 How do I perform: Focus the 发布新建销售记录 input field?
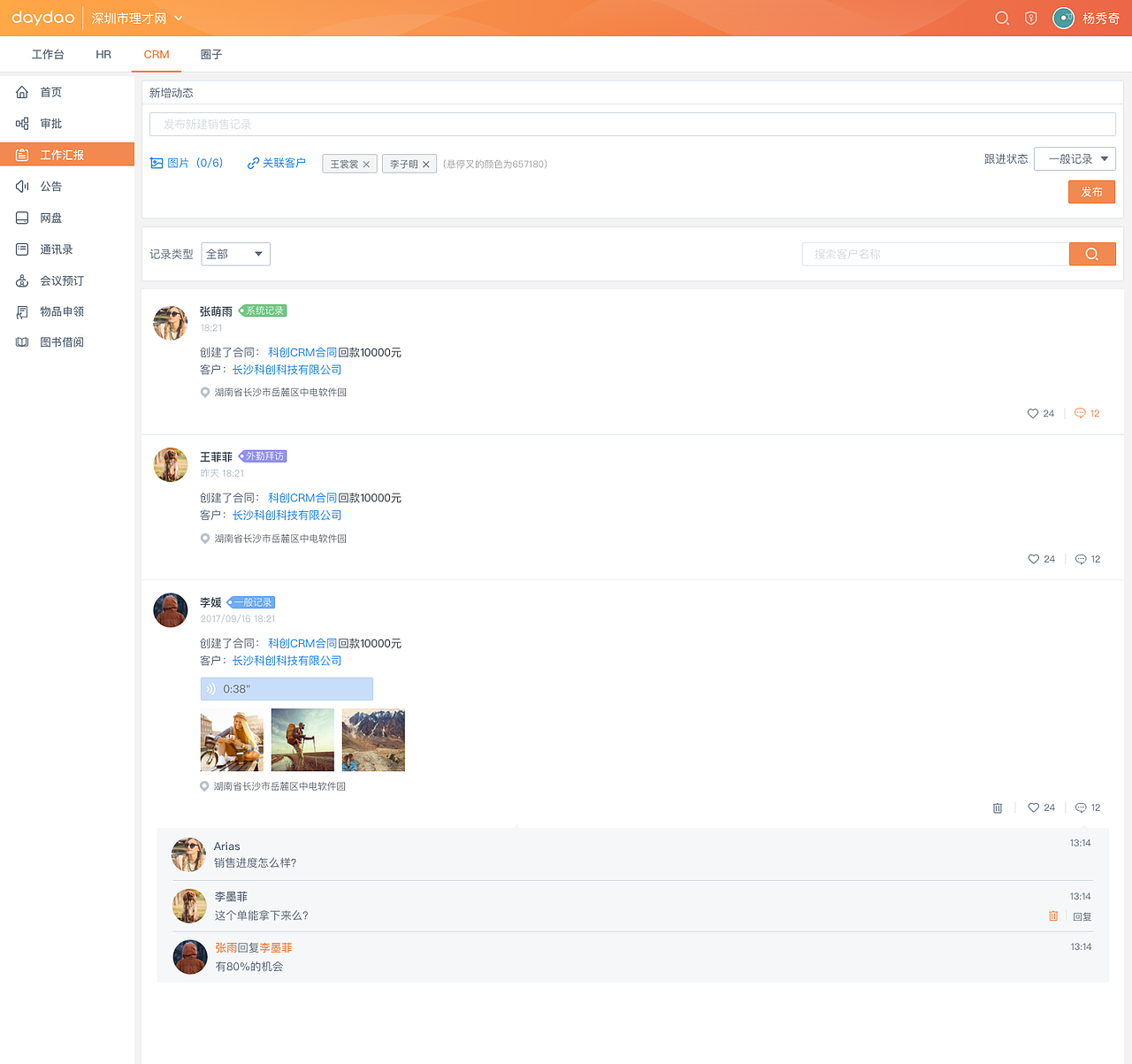pos(632,124)
